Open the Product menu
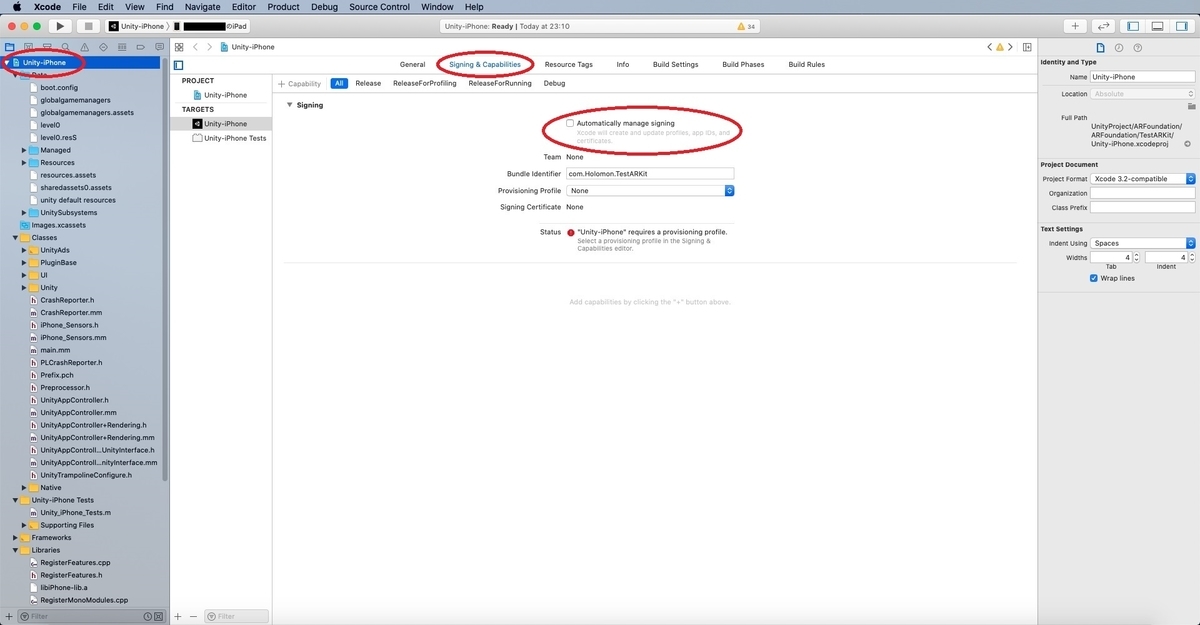The width and height of the screenshot is (1200, 625). (283, 7)
